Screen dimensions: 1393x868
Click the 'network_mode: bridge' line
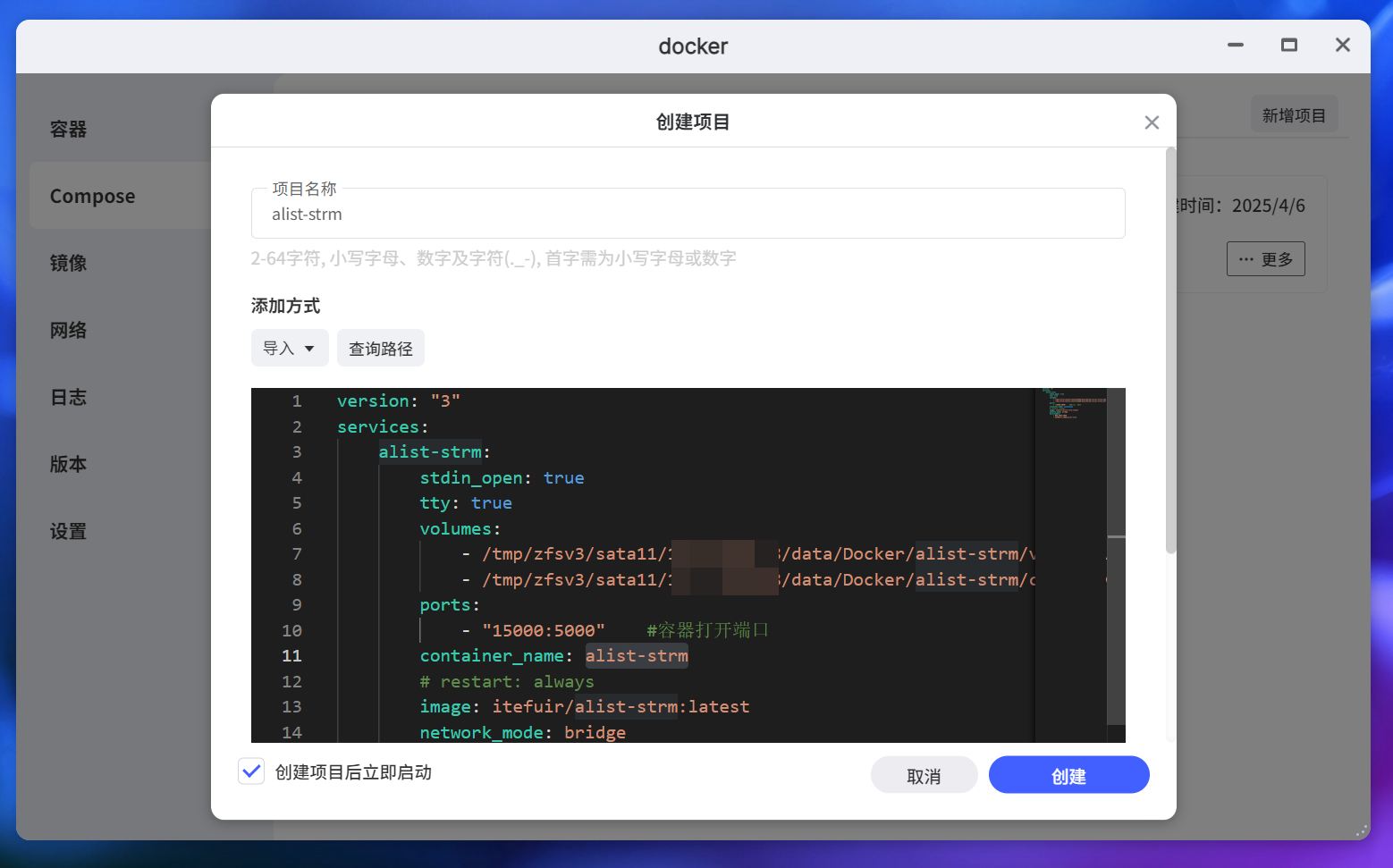click(523, 732)
